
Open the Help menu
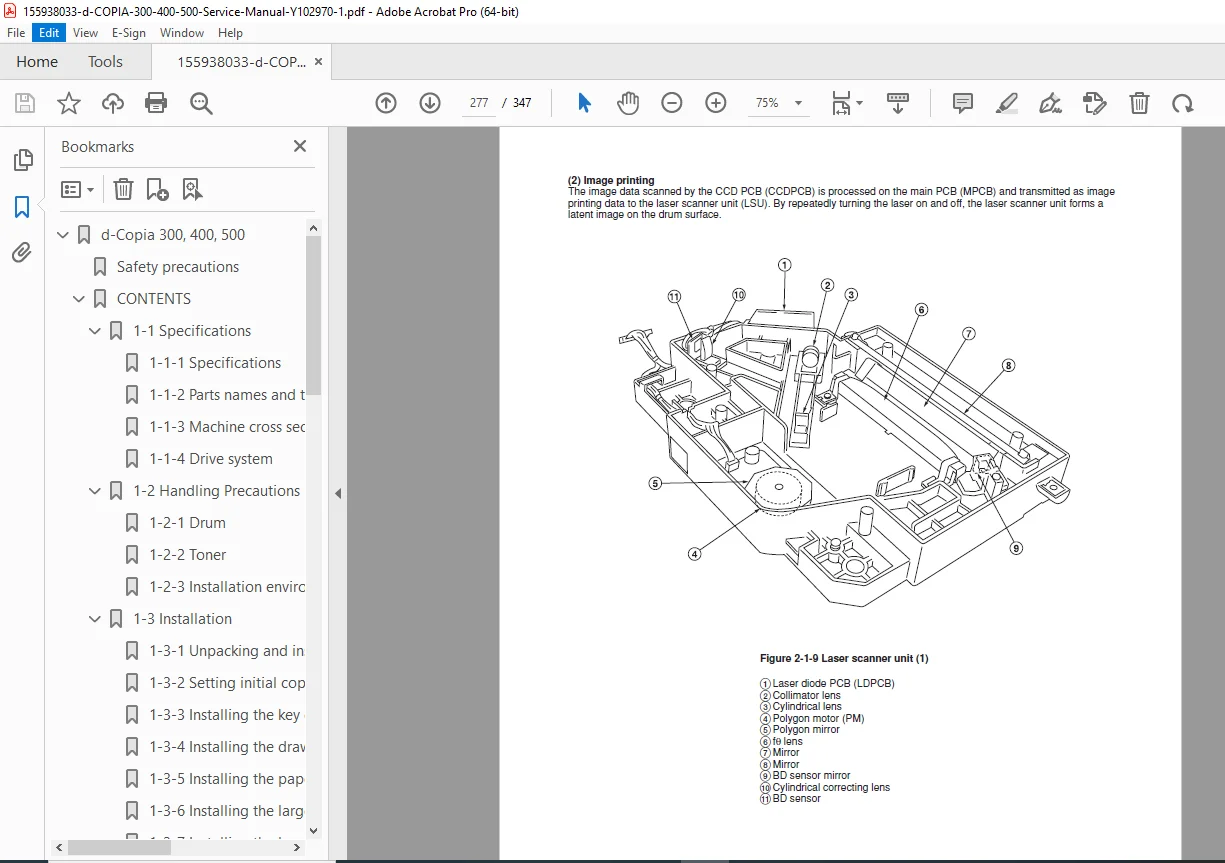231,33
